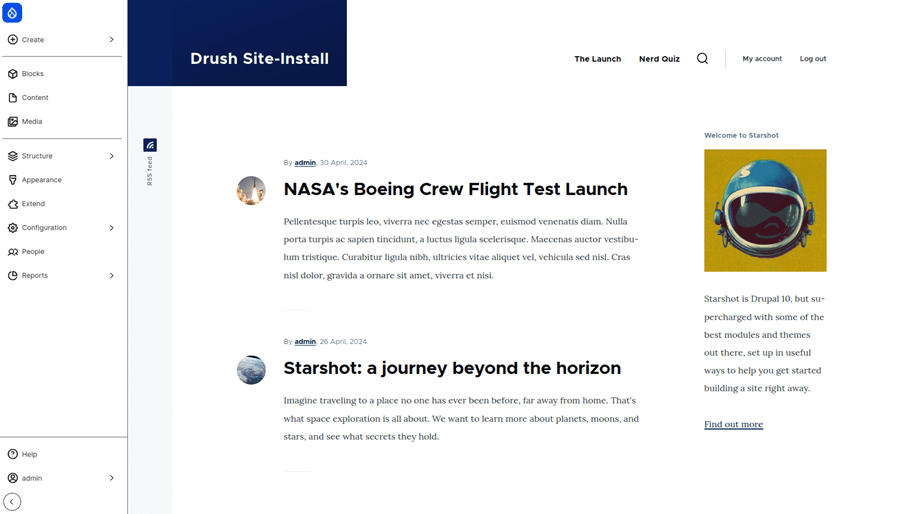Click the Drush Site-Install site title
The width and height of the screenshot is (900, 514).
pos(259,59)
